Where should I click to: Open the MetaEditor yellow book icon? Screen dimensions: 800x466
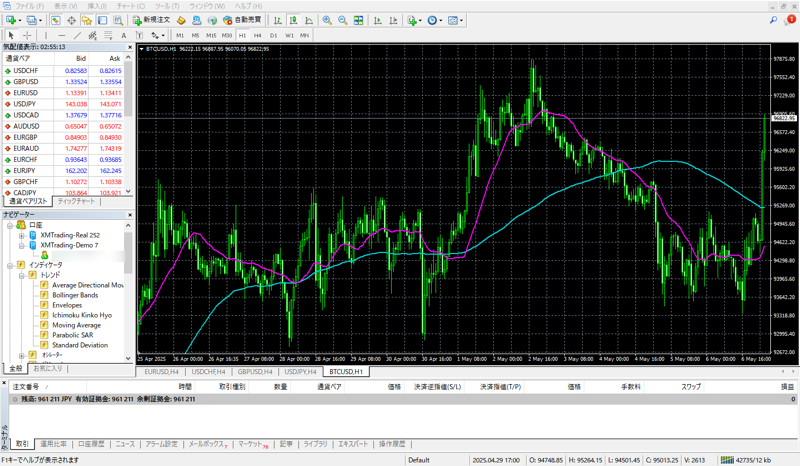tap(181, 20)
